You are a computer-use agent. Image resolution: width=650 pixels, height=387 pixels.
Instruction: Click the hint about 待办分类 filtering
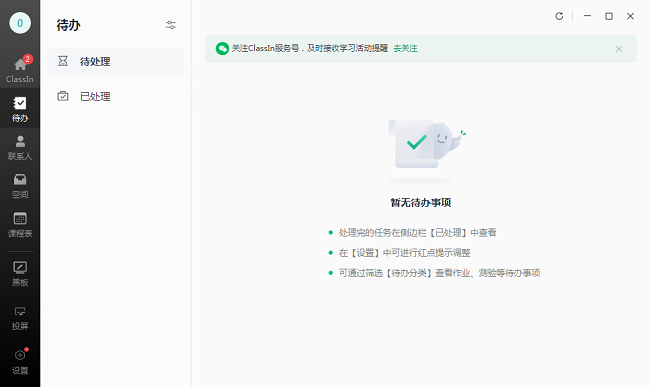point(439,273)
